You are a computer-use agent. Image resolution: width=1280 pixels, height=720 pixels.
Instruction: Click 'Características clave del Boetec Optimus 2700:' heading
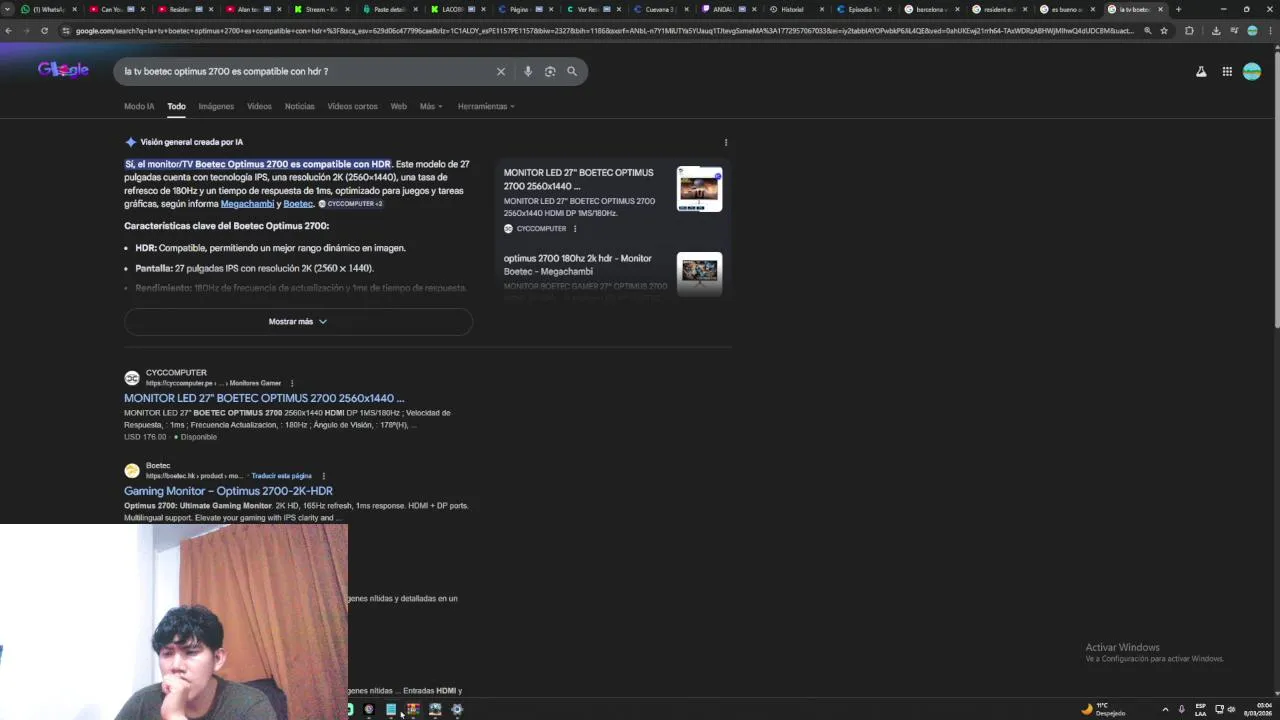pos(226,226)
